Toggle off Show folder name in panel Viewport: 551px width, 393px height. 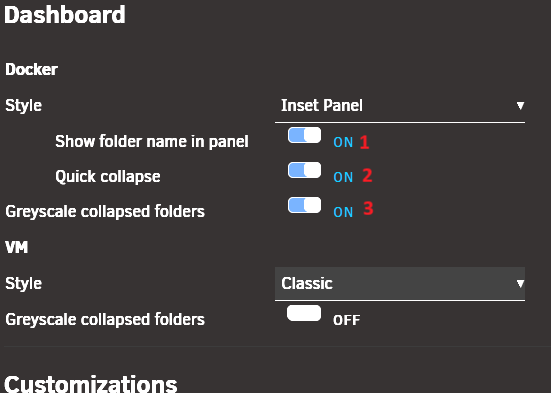304,135
